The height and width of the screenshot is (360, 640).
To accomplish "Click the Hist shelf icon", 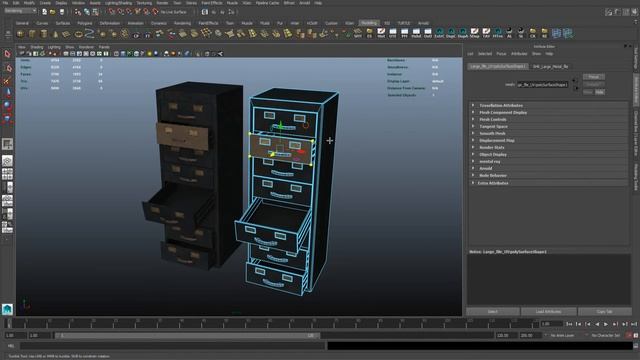I will (x=381, y=33).
